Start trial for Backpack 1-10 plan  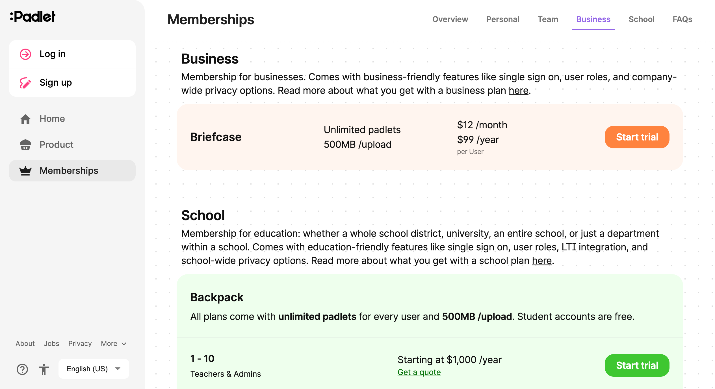[637, 365]
